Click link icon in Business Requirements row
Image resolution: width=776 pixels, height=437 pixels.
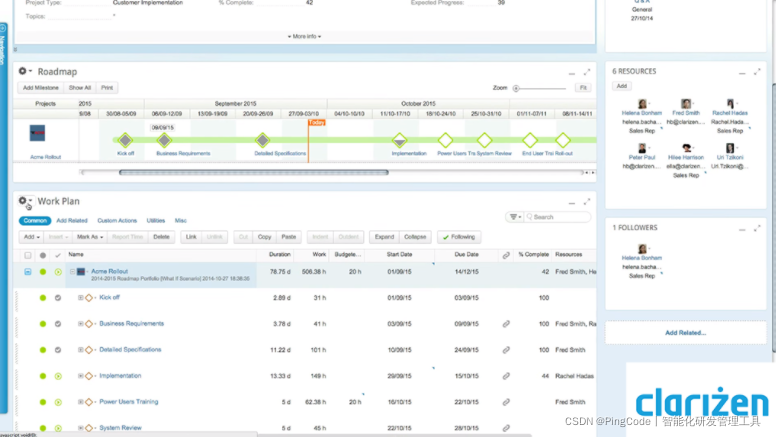506,324
